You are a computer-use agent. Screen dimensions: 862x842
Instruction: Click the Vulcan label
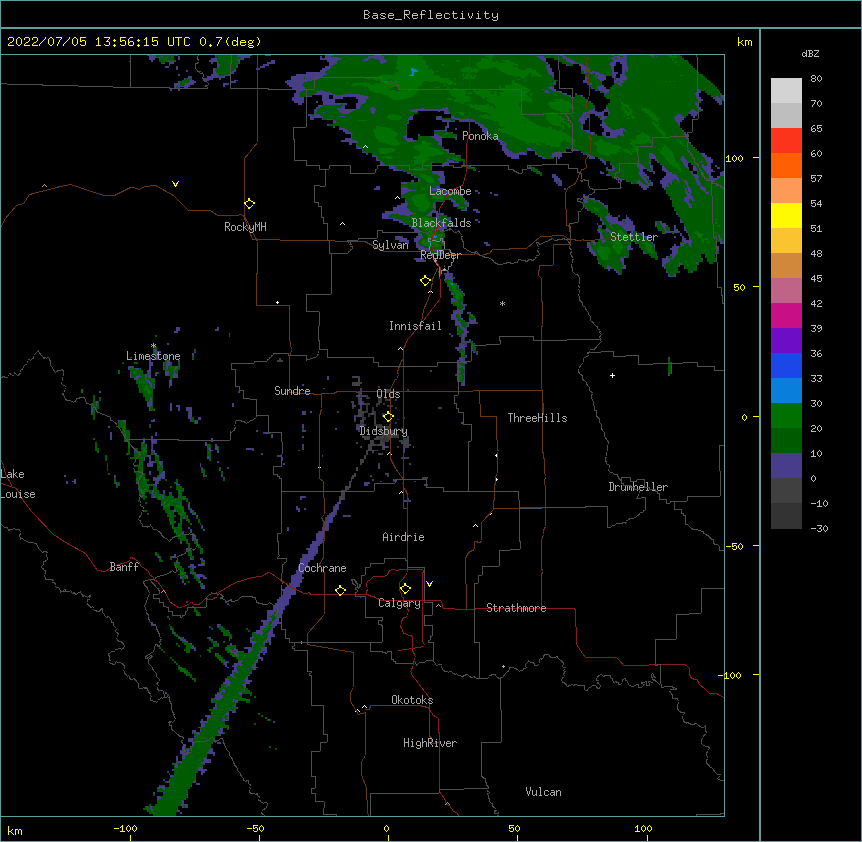pyautogui.click(x=543, y=792)
